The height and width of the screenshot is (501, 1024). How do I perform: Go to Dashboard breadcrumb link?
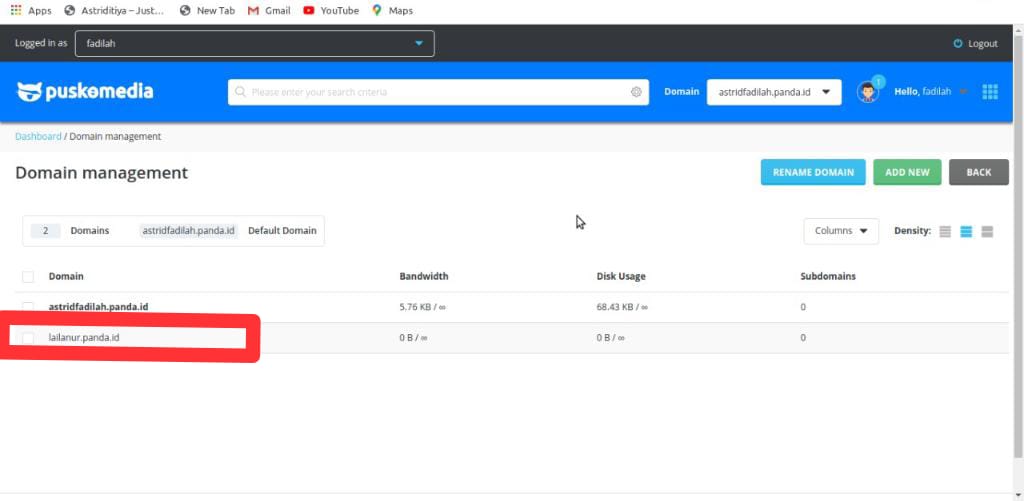[x=38, y=136]
